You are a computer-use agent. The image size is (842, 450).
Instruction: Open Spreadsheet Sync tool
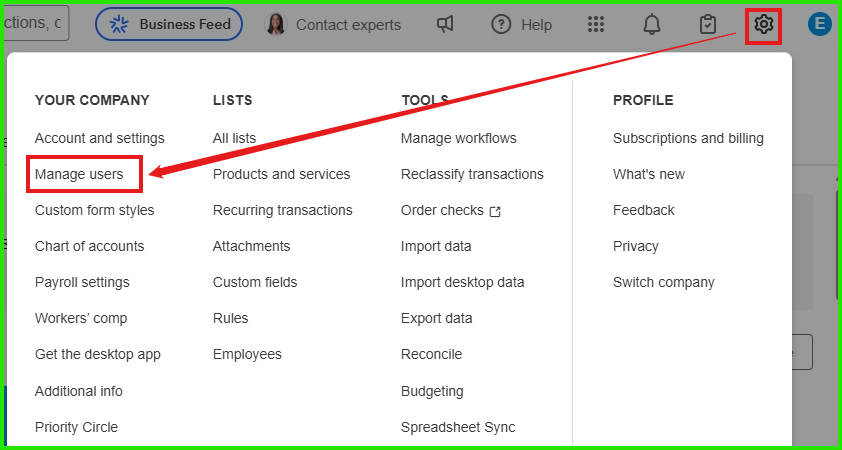(x=458, y=427)
